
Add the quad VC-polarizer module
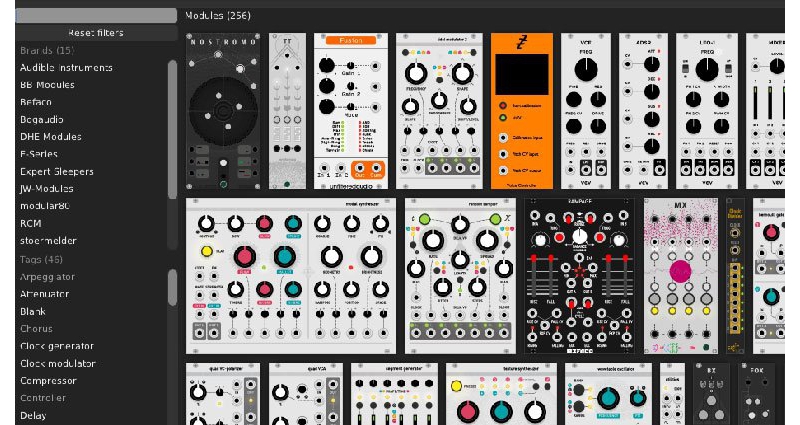coord(223,394)
